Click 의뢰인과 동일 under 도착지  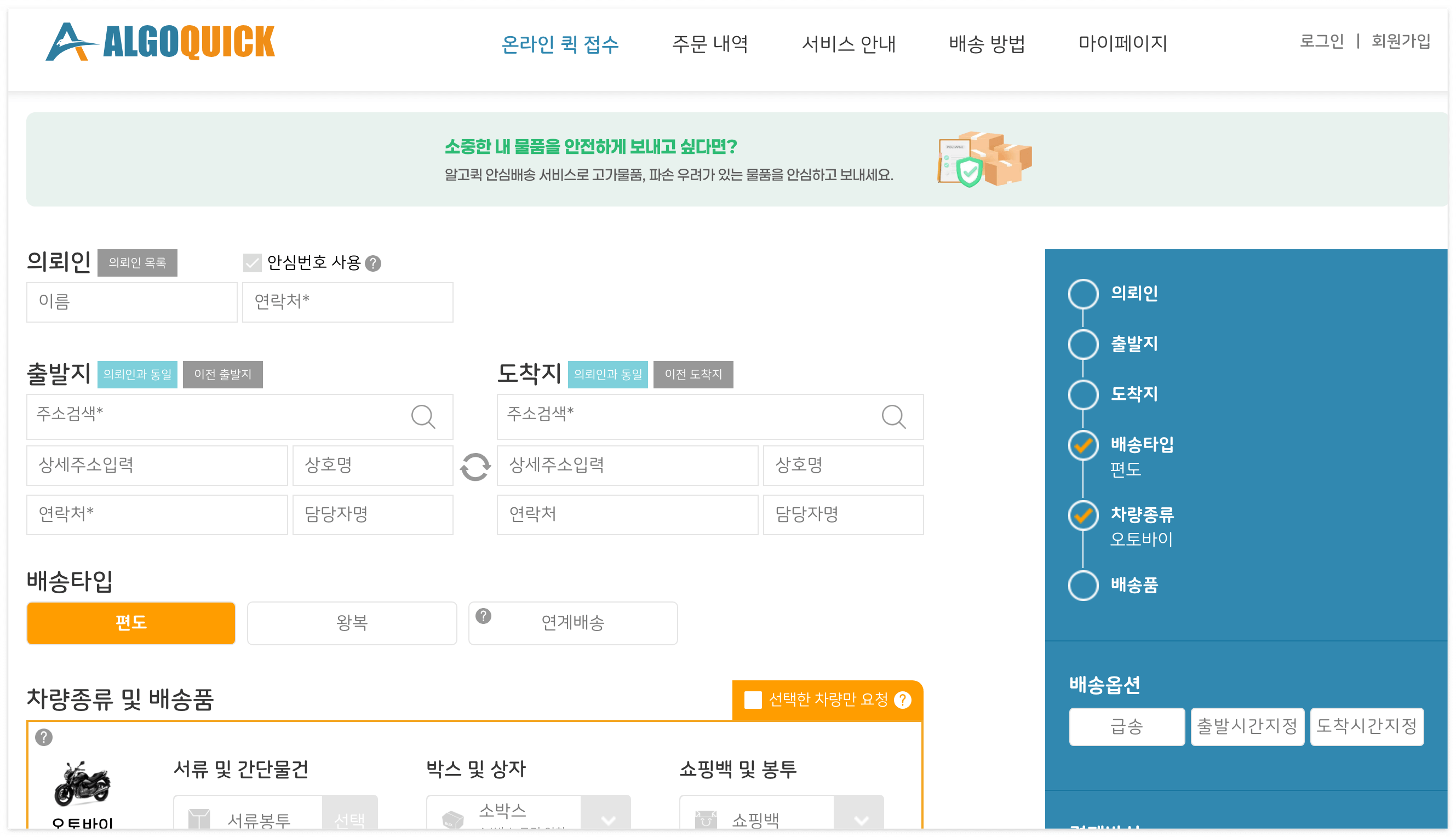[607, 374]
